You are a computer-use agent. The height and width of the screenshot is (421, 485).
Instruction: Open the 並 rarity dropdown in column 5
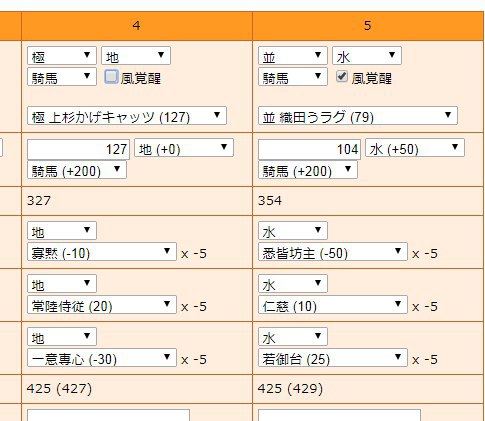[293, 56]
